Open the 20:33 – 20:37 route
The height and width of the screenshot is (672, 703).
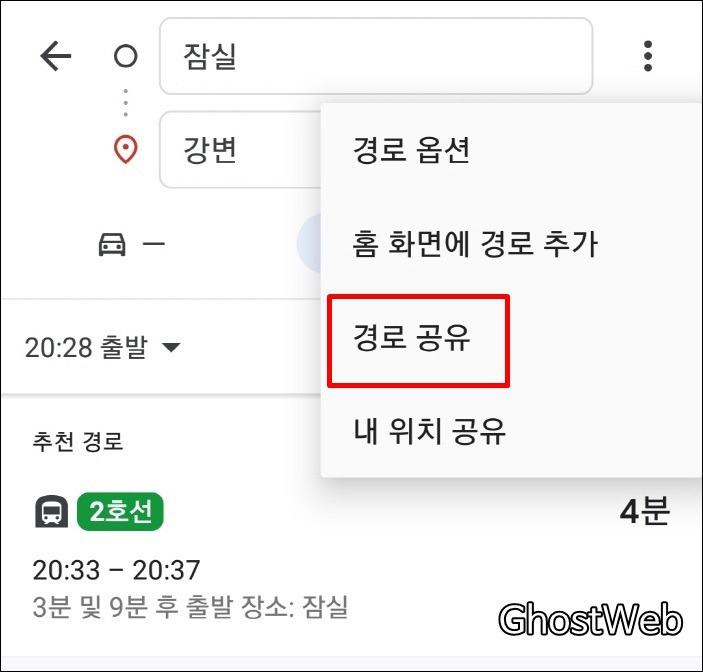(x=116, y=570)
